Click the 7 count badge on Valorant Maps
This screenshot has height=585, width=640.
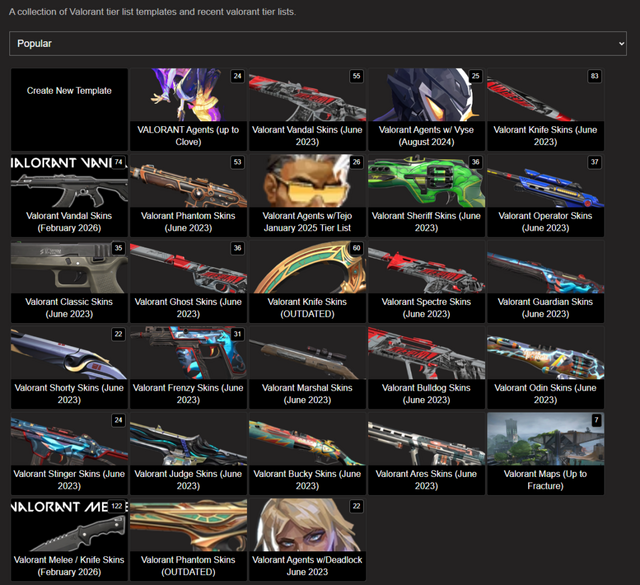[596, 420]
